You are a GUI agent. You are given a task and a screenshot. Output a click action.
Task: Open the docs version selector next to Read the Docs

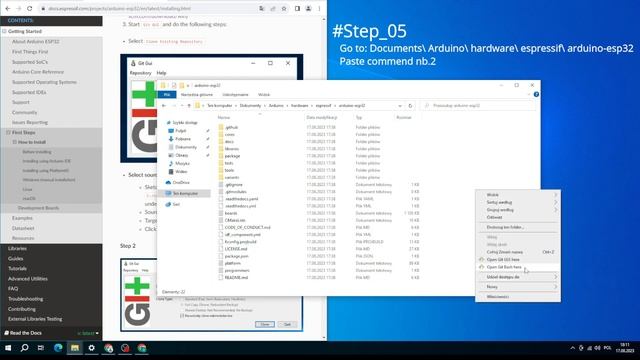[x=88, y=333]
